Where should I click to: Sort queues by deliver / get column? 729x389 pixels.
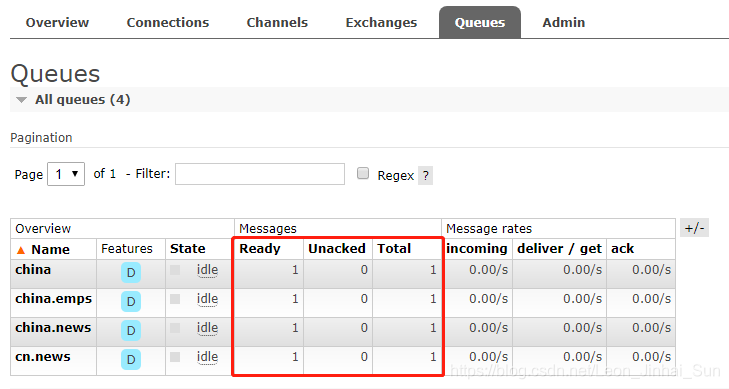pos(559,249)
